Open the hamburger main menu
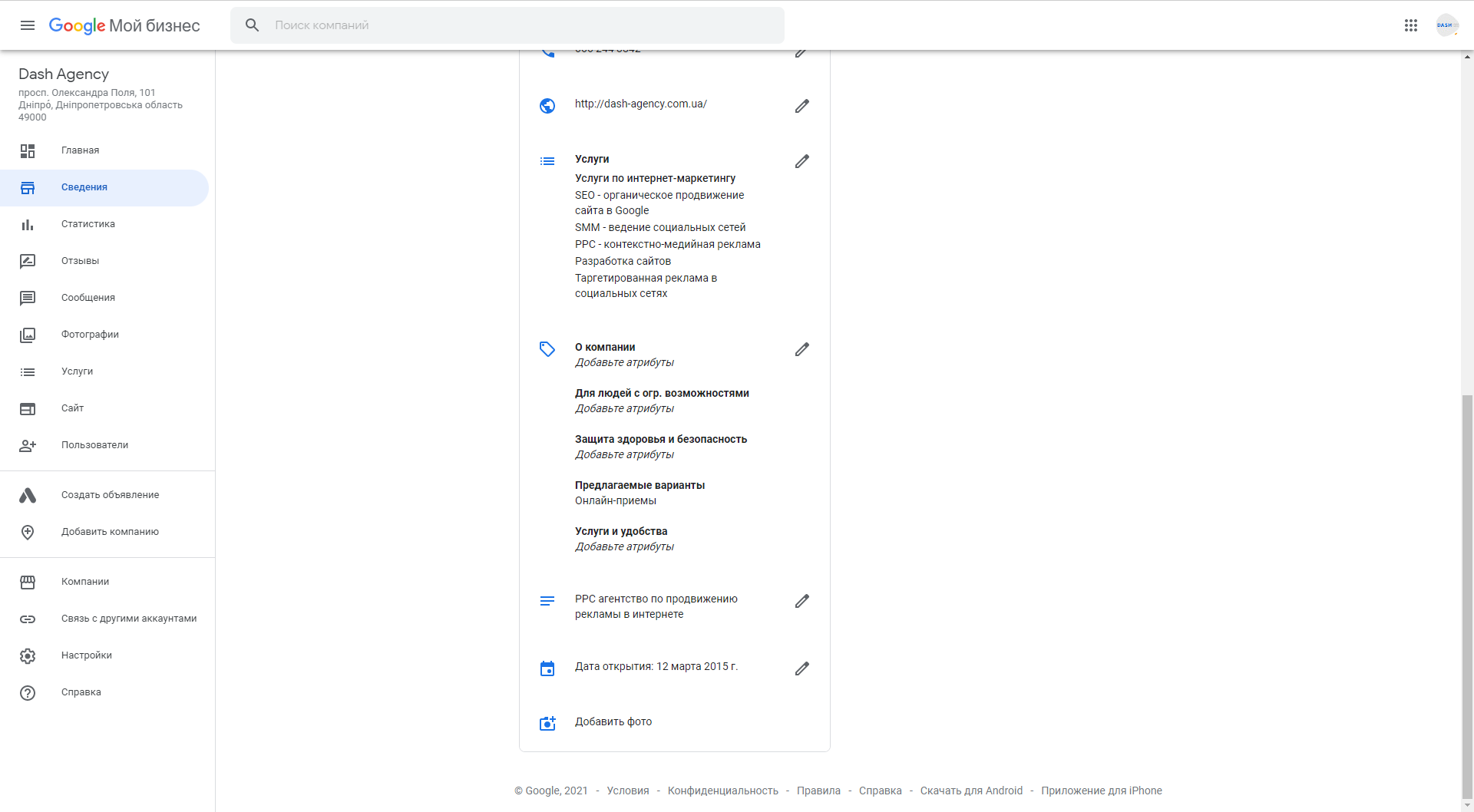Viewport: 1474px width, 812px height. coord(28,25)
